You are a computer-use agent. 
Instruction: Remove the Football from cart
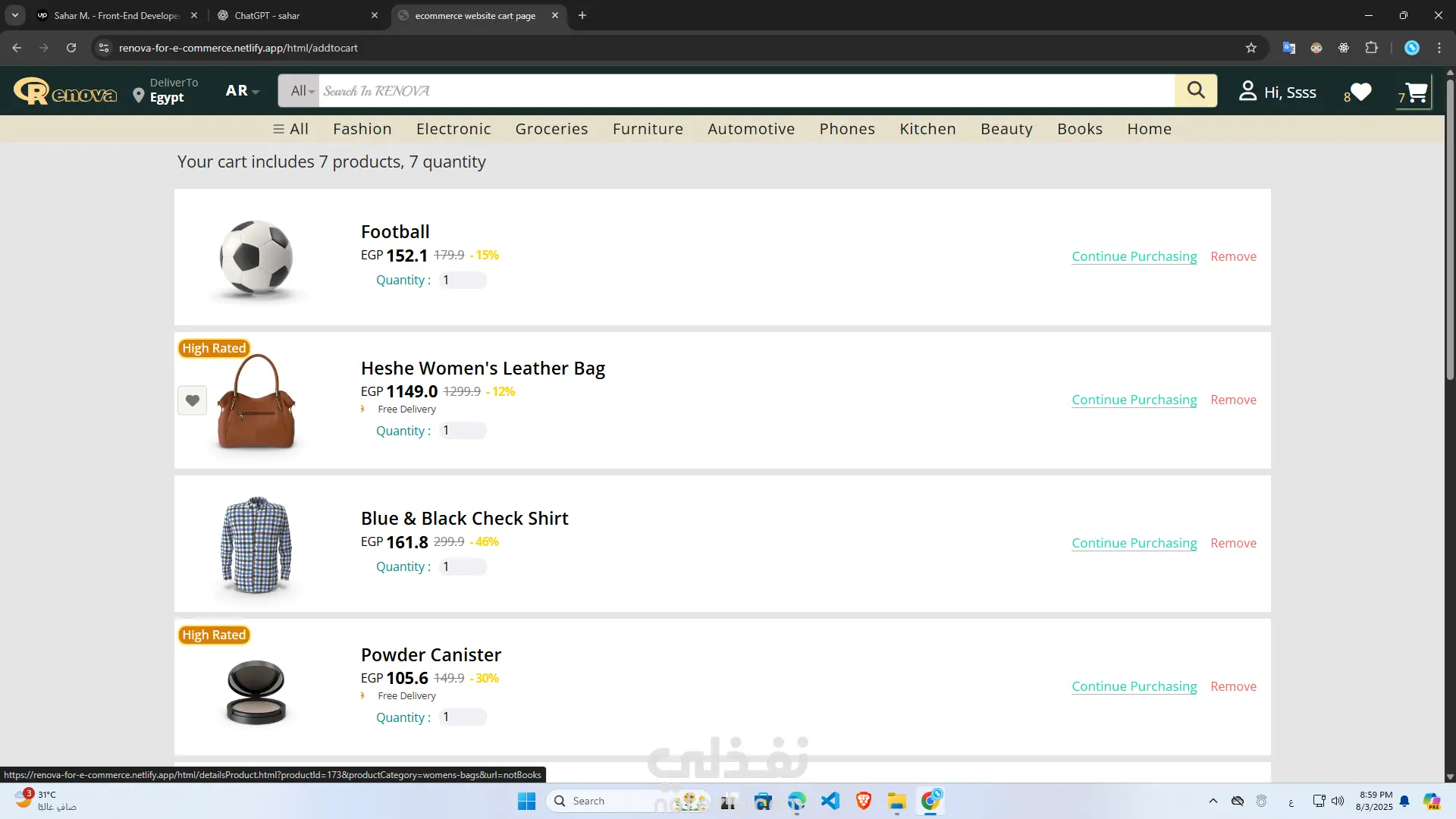pos(1233,256)
